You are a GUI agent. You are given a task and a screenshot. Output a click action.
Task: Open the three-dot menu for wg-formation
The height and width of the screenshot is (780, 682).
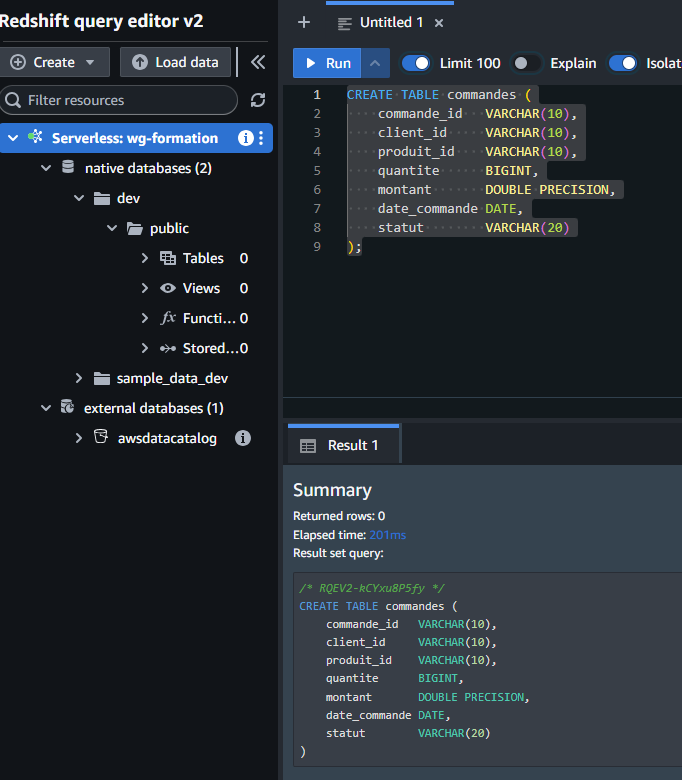(x=261, y=138)
